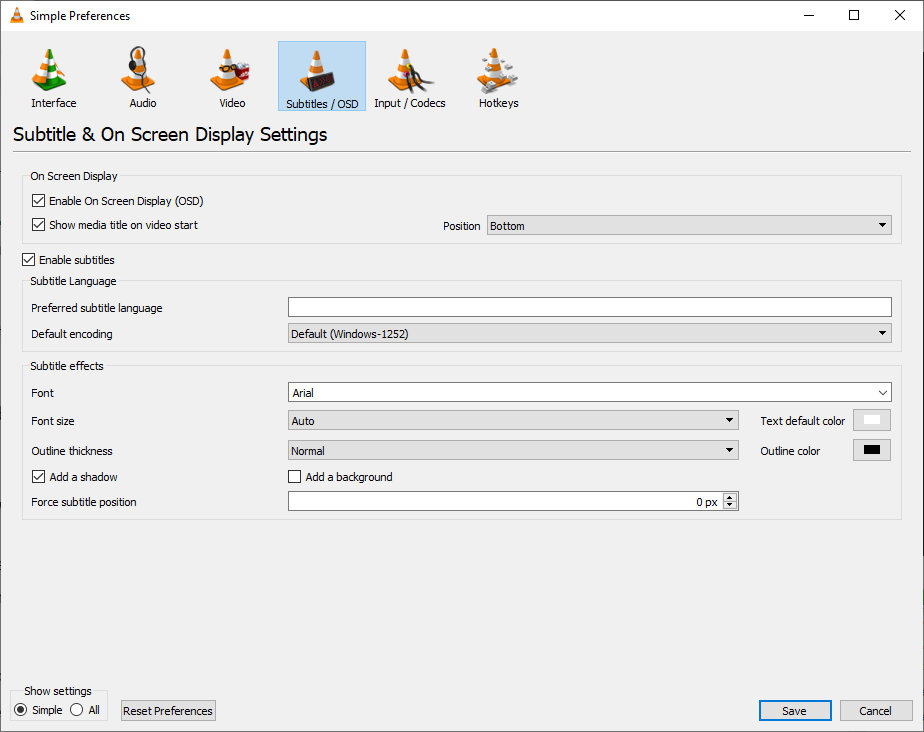
Task: Check the Add a background checkbox
Action: click(295, 476)
